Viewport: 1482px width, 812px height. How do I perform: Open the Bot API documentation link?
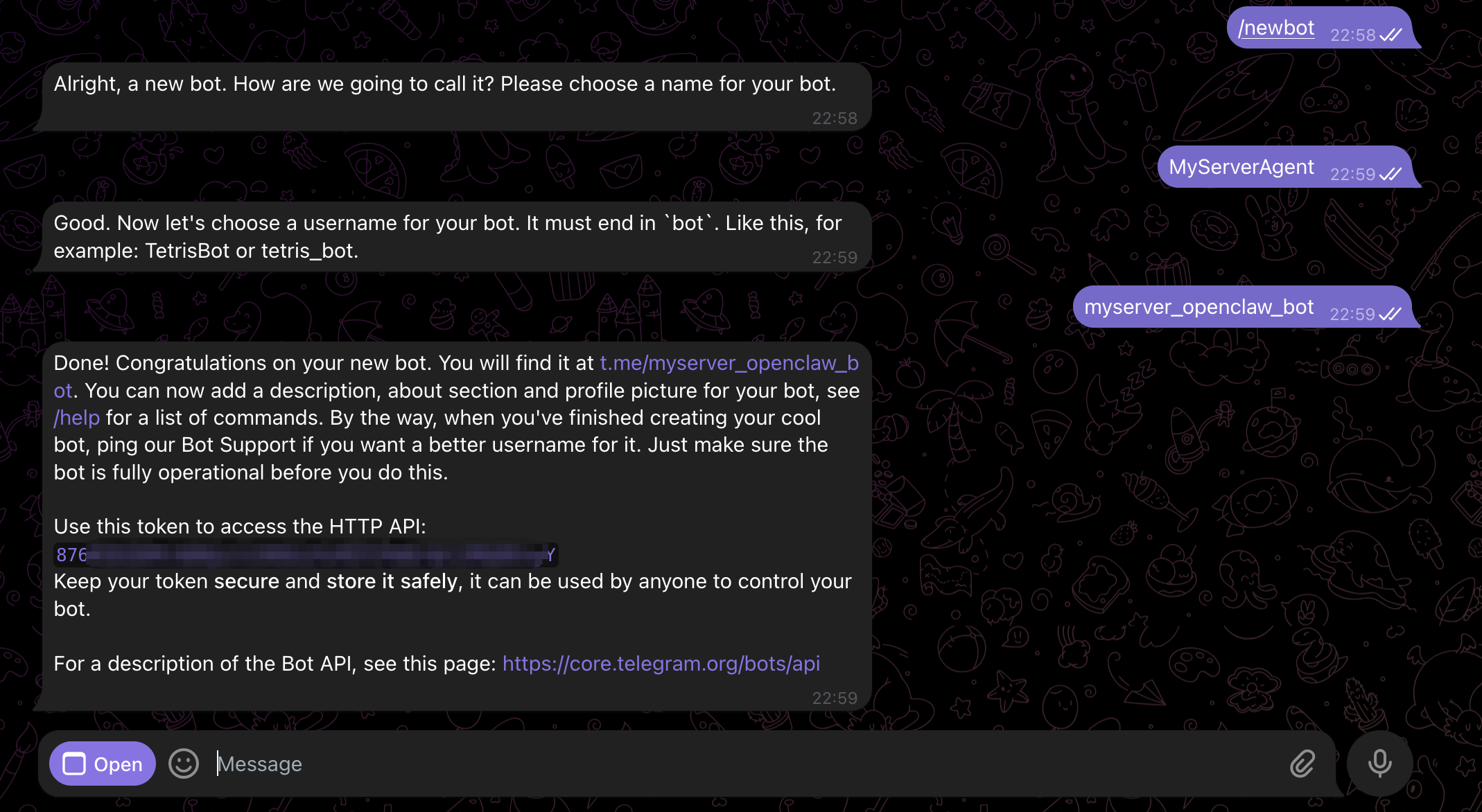point(661,663)
